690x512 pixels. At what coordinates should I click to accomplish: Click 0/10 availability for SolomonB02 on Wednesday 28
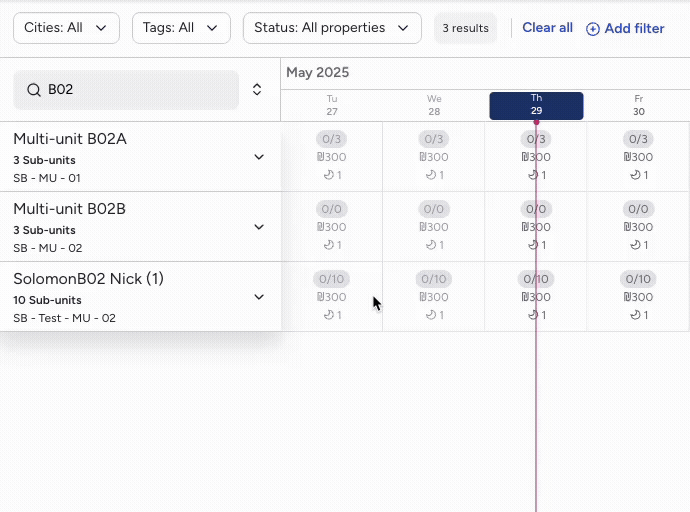tap(433, 279)
